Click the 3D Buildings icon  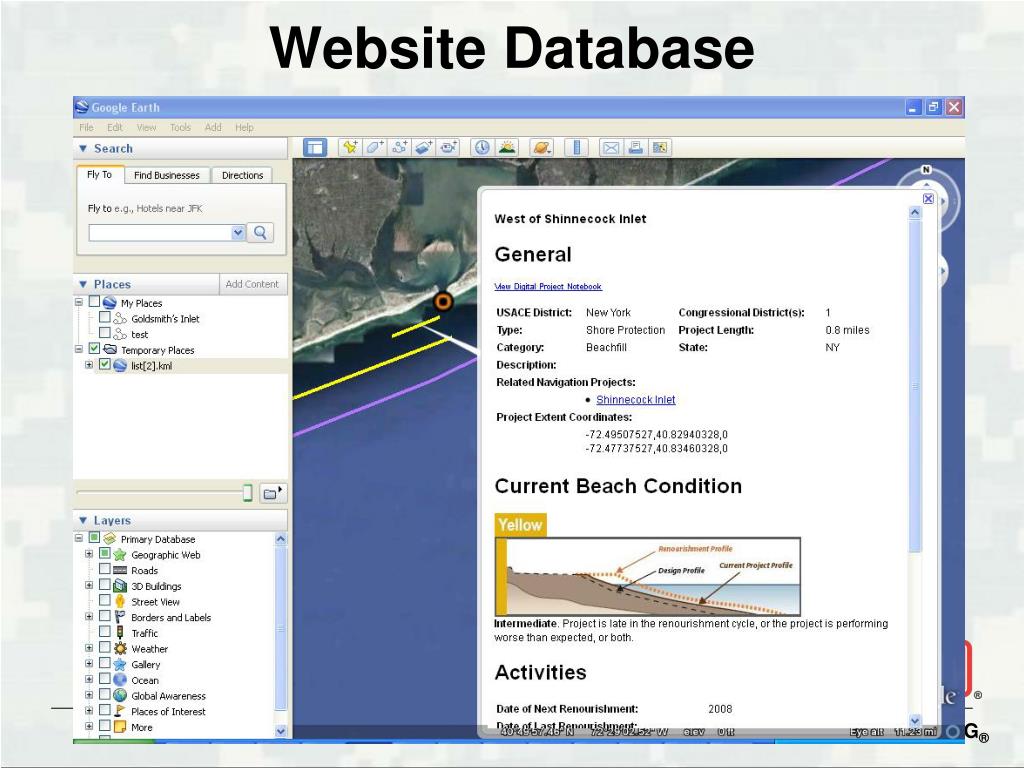[120, 586]
